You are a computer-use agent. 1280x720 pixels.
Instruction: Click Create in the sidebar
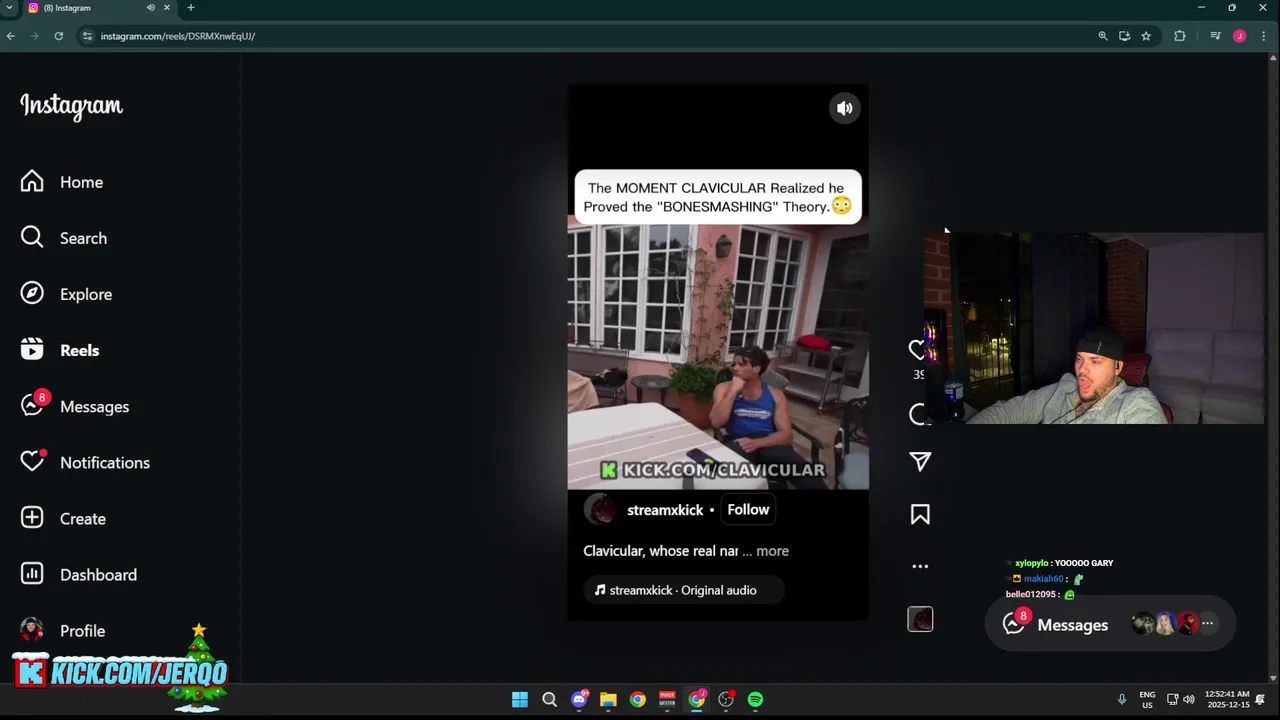tap(63, 518)
